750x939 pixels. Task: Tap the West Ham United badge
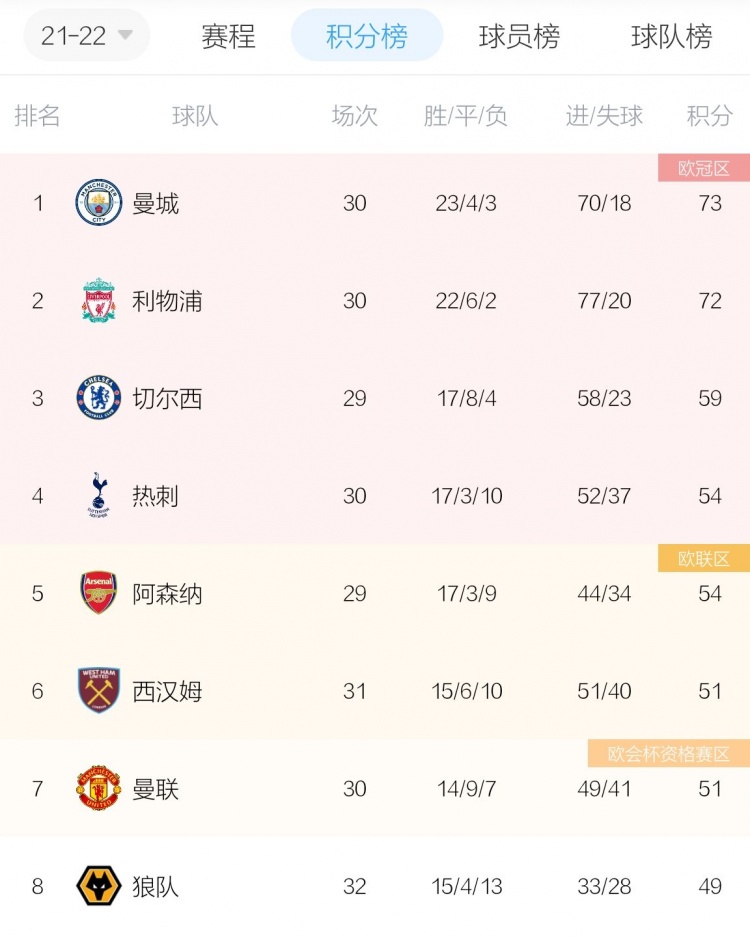tap(99, 690)
